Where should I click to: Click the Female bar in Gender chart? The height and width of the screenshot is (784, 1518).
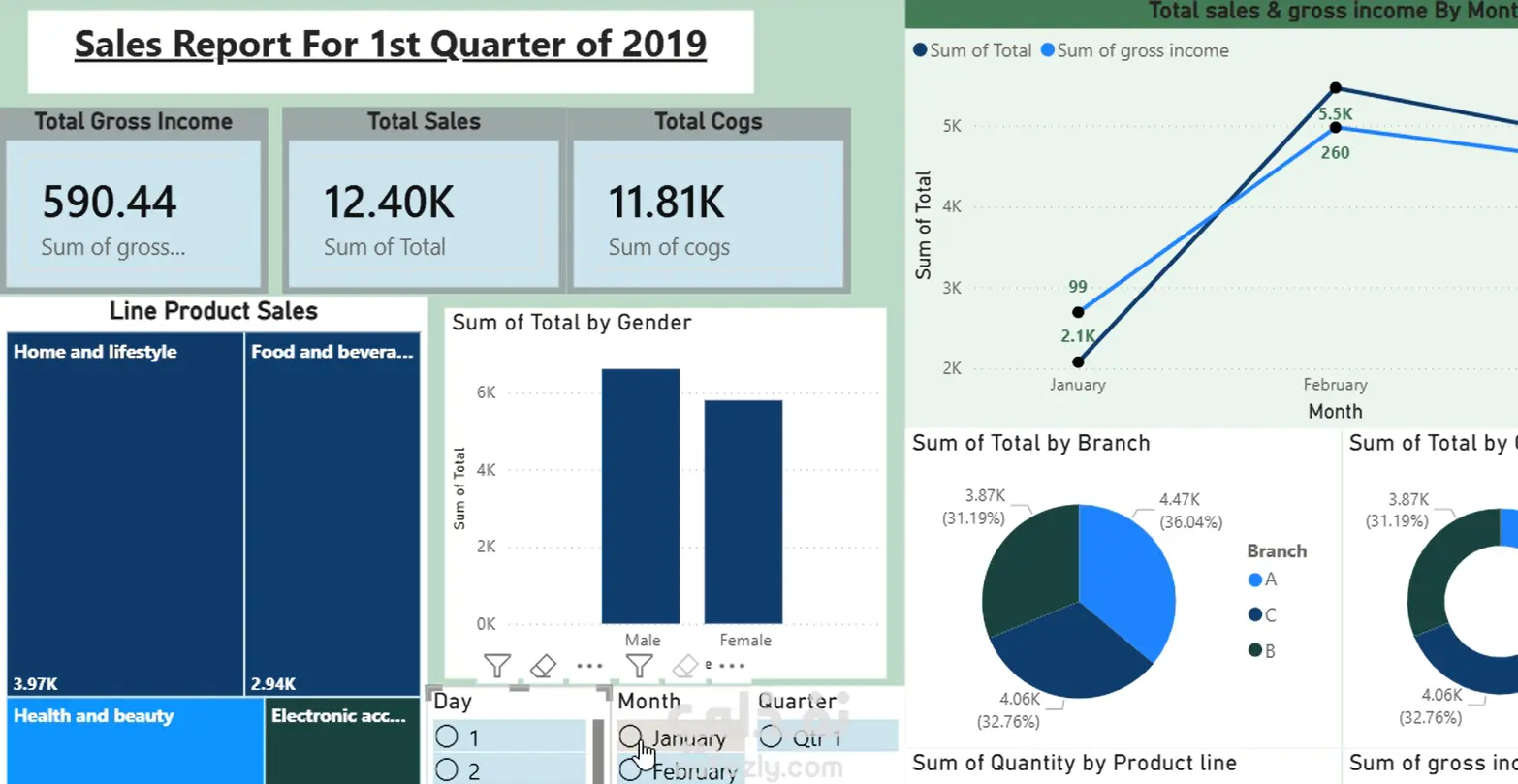[743, 512]
